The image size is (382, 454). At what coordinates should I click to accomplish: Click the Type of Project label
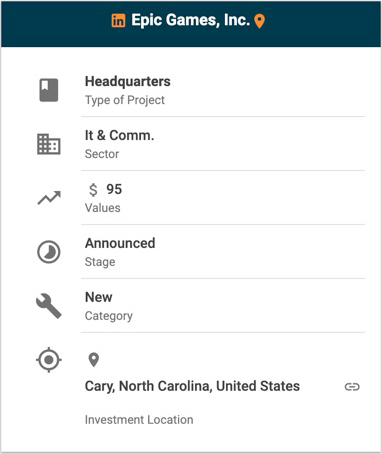125,100
